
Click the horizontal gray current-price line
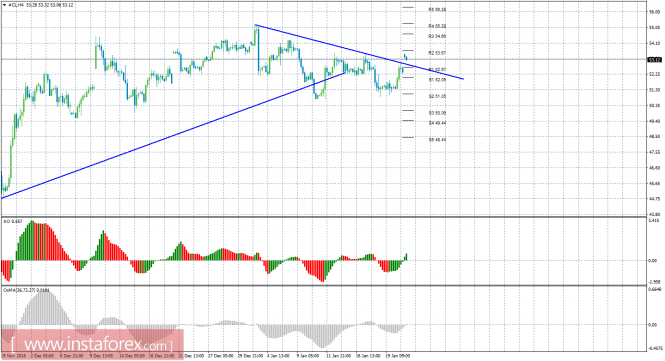tap(322, 59)
